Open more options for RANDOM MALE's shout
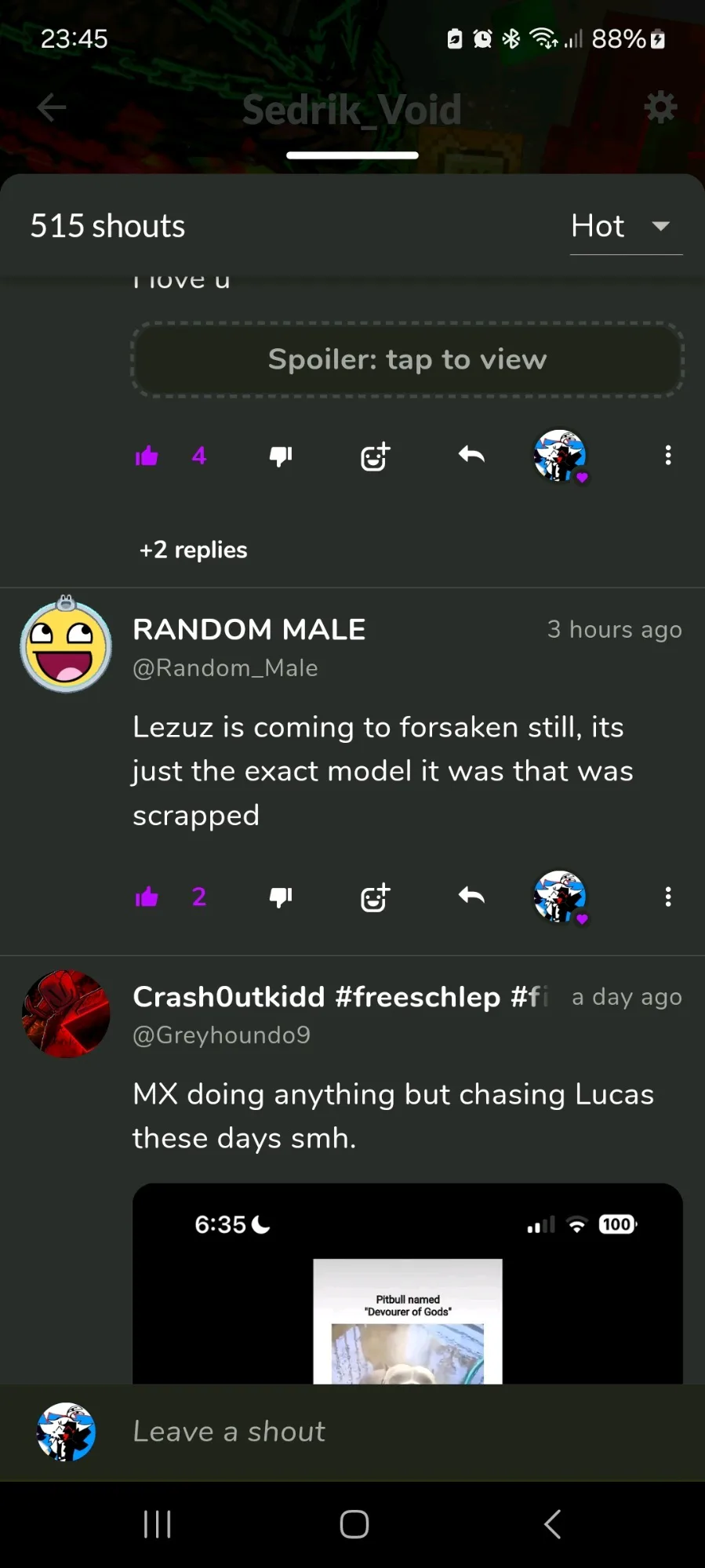Screen dimensions: 705x1568 [x=668, y=897]
